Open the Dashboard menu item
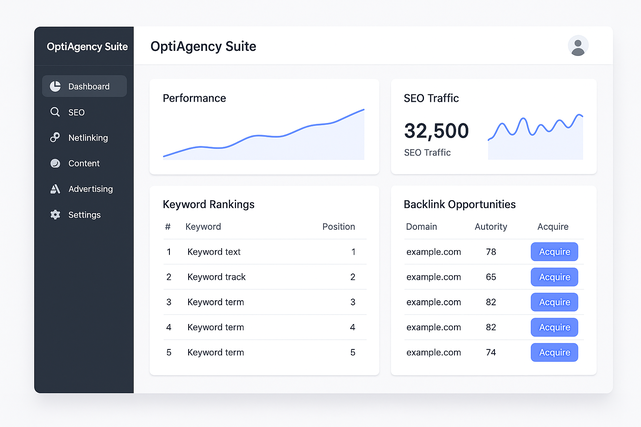Image resolution: width=641 pixels, height=427 pixels. 84,86
